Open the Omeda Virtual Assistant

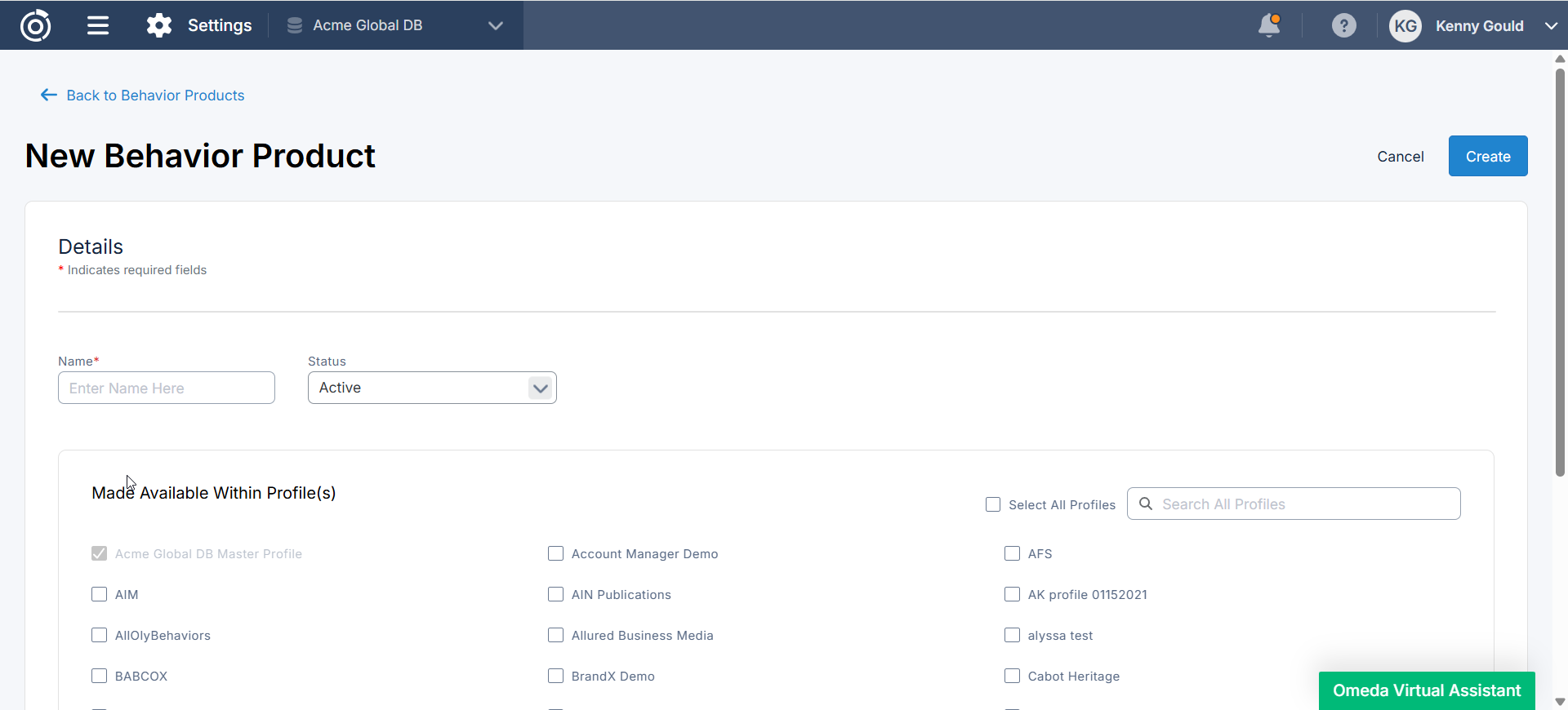pyautogui.click(x=1426, y=690)
